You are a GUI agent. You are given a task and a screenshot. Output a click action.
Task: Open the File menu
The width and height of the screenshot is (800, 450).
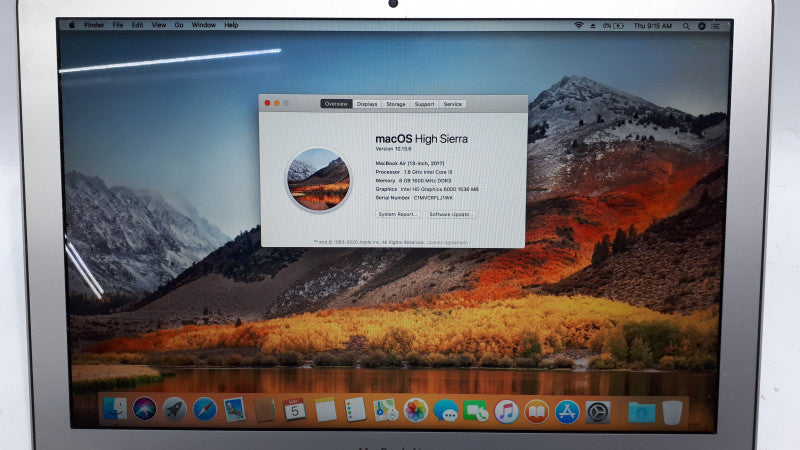pos(118,24)
